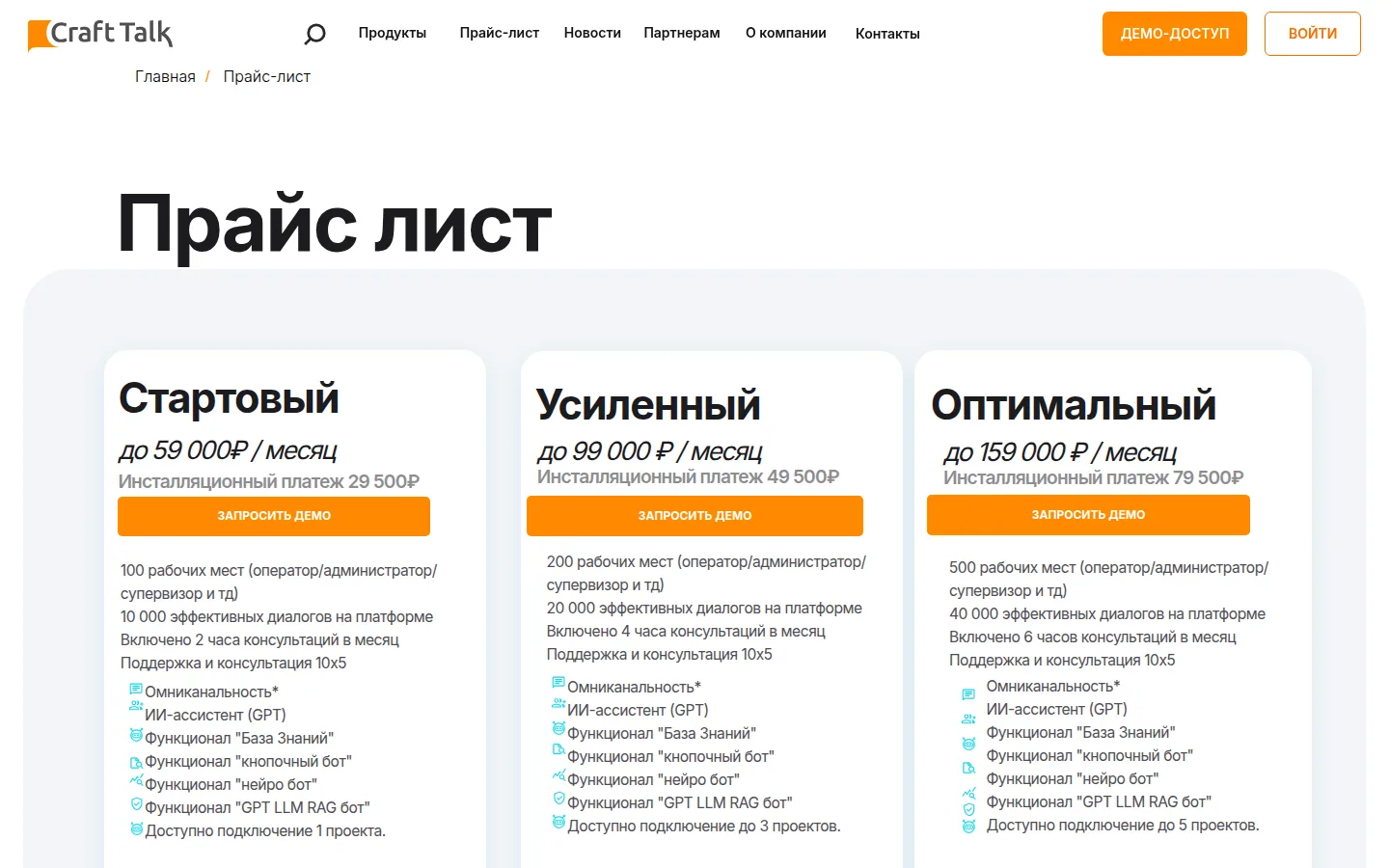Screen dimensions: 1389x868
Task: Click chart analytics icon in Оптимальный card
Action: point(968,794)
